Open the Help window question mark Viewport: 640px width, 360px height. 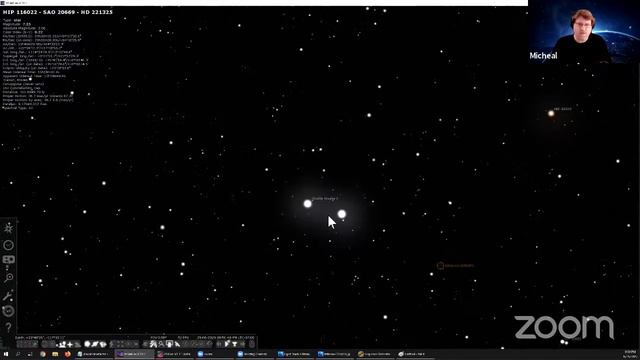coord(8,327)
